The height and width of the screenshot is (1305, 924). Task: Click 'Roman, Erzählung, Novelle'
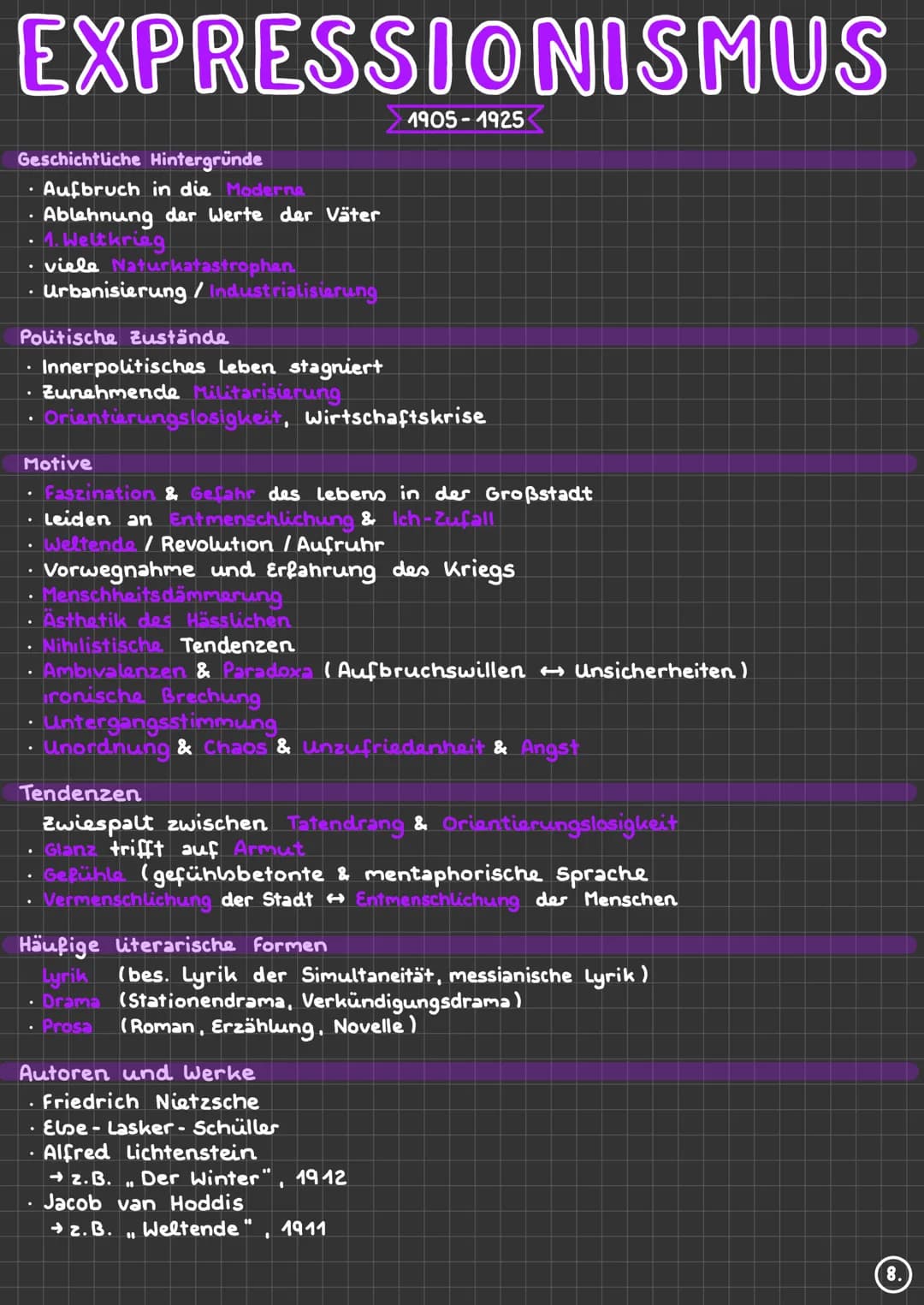coord(266,1026)
